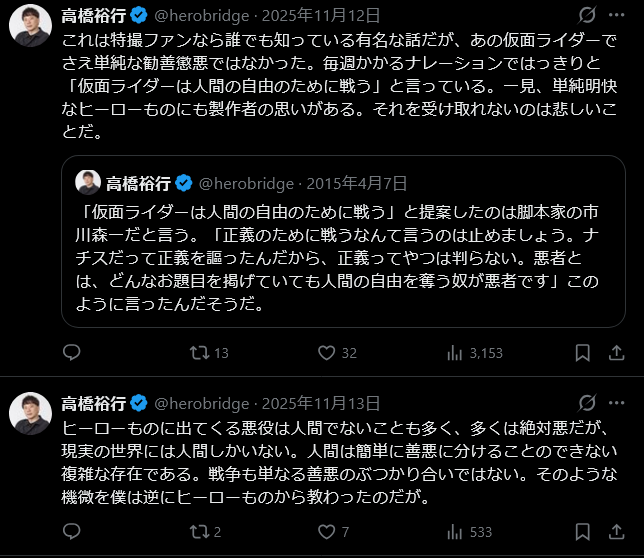Open Grok explain on first post
644x558 pixels.
coord(589,16)
